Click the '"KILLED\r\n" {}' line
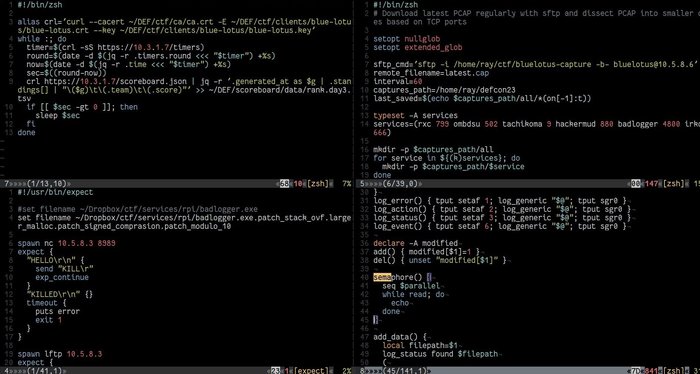This screenshot has height=374, width=700. click(60, 295)
